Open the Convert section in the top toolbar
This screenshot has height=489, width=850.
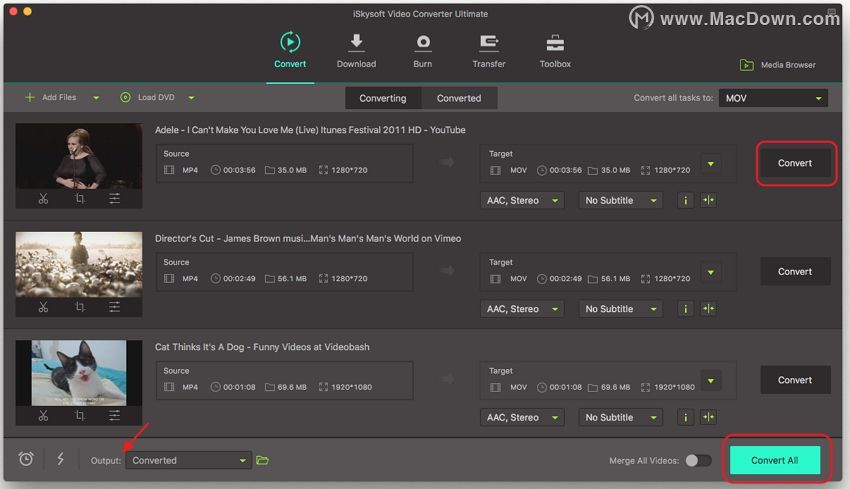(x=290, y=50)
